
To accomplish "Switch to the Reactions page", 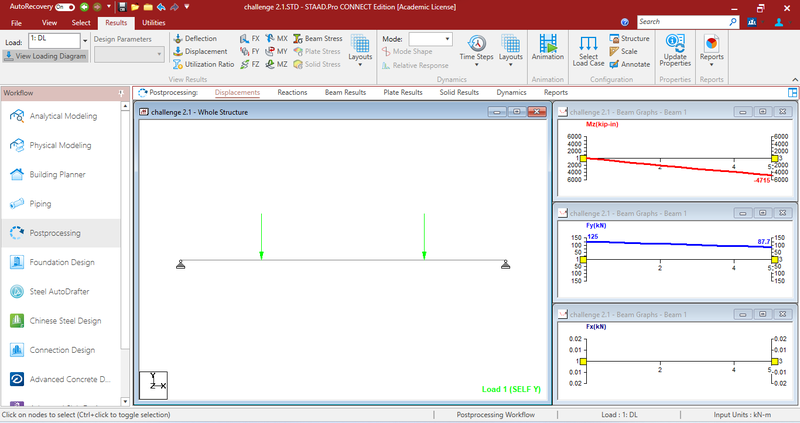I will (x=292, y=93).
